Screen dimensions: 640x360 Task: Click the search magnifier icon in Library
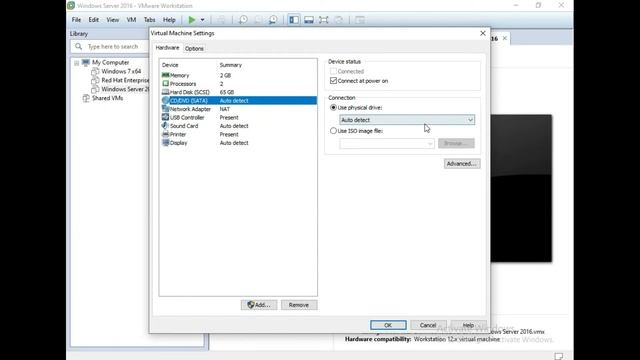click(x=78, y=47)
